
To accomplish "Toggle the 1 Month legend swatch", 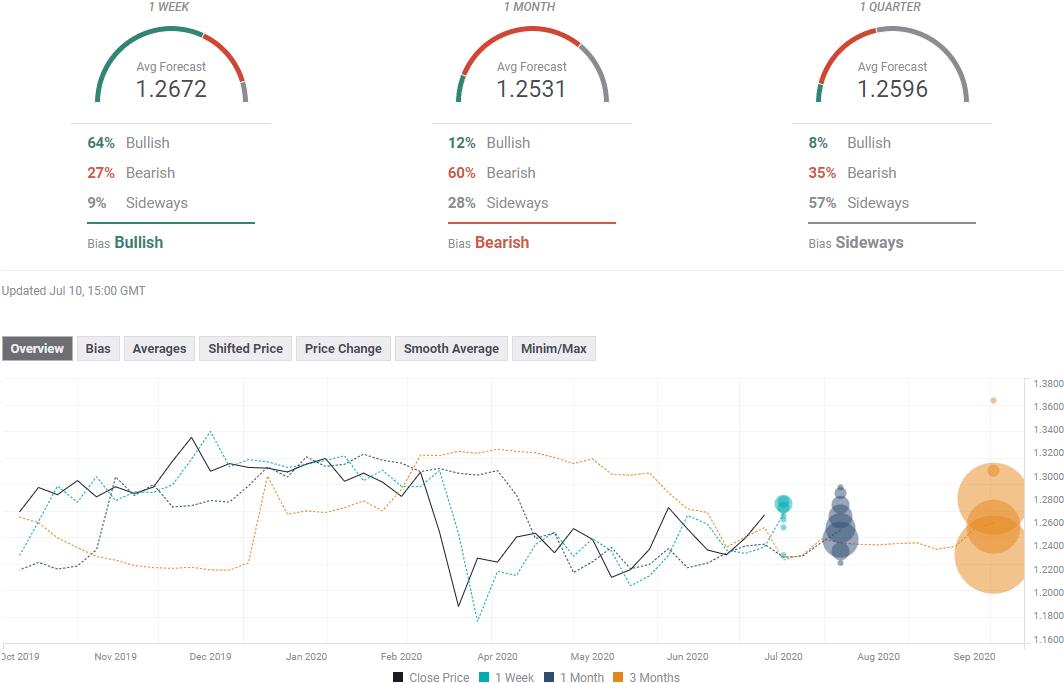I will coord(549,677).
